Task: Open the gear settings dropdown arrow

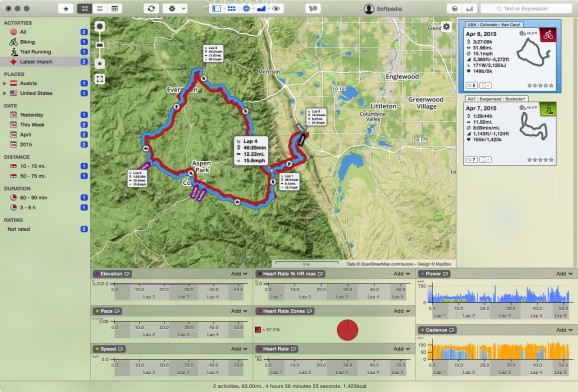Action: 184,8
